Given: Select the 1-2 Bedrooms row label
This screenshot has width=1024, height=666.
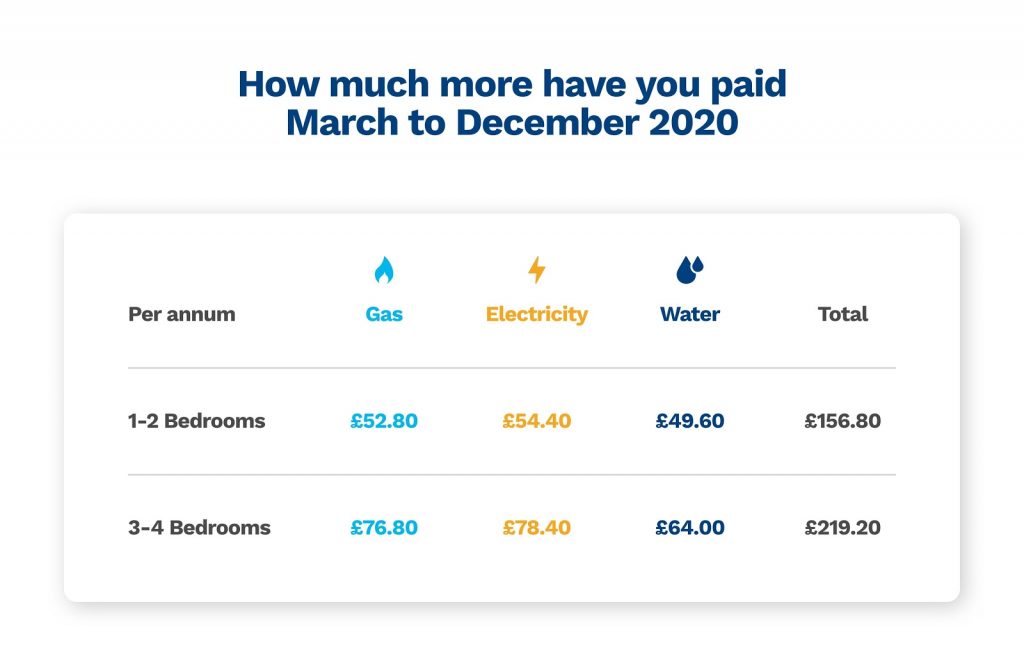Looking at the screenshot, I should click(197, 420).
